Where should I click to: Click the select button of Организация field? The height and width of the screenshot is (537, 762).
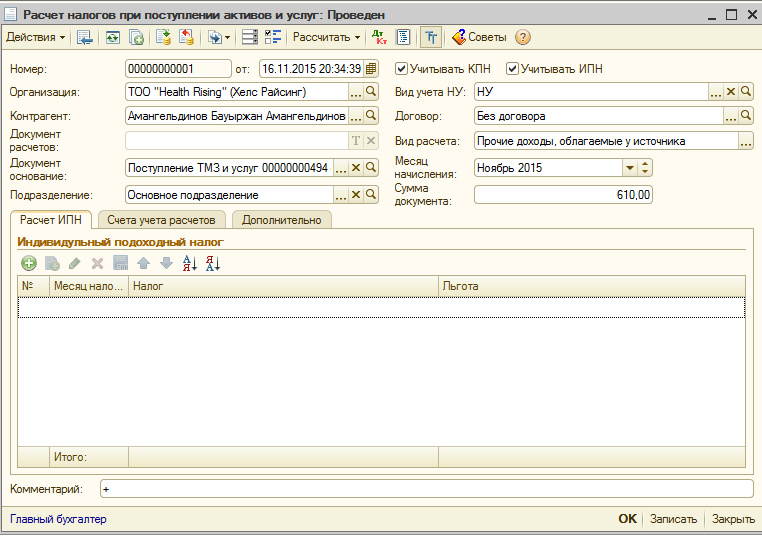[x=356, y=92]
